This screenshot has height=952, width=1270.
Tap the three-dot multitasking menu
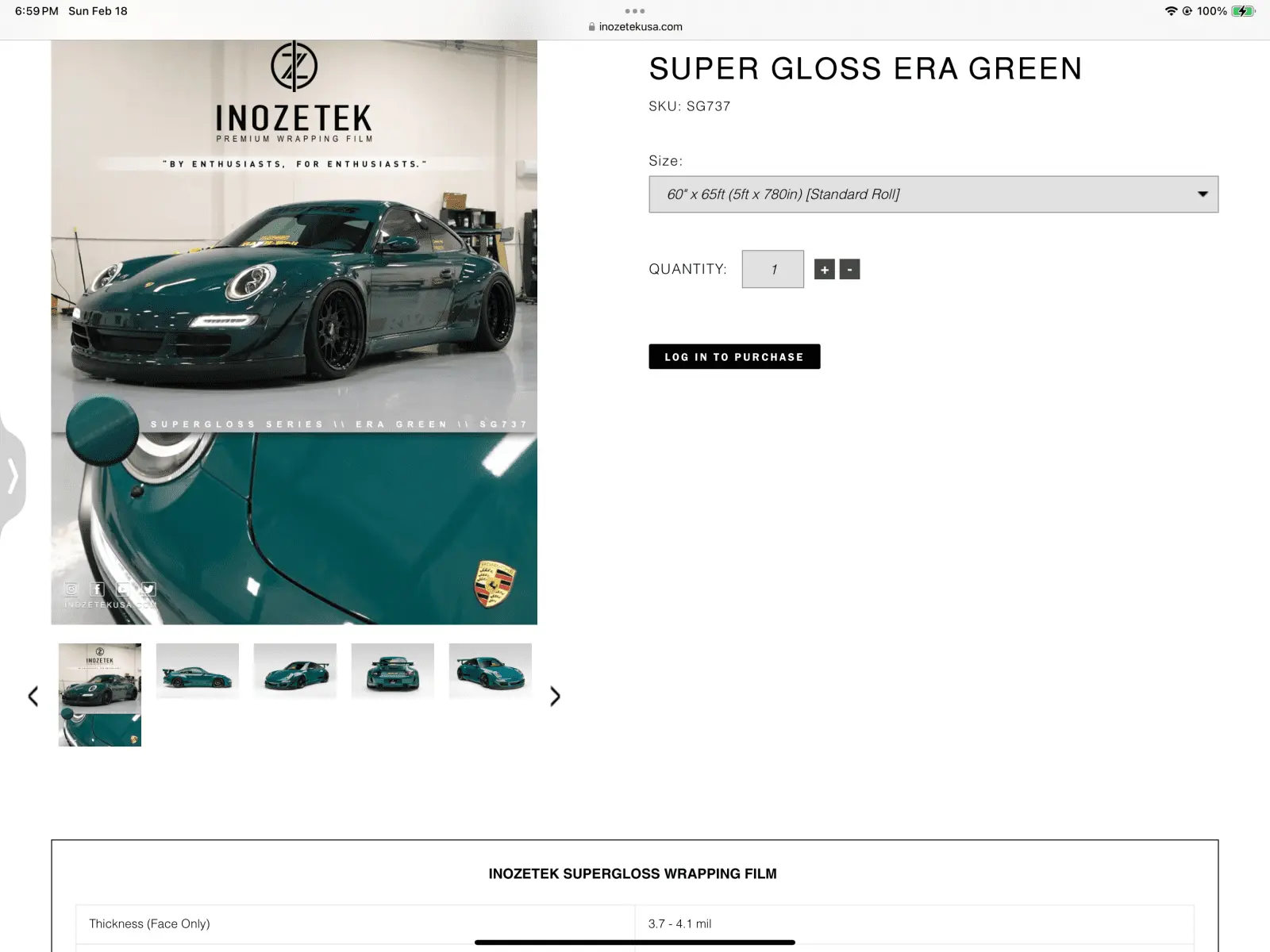point(635,11)
